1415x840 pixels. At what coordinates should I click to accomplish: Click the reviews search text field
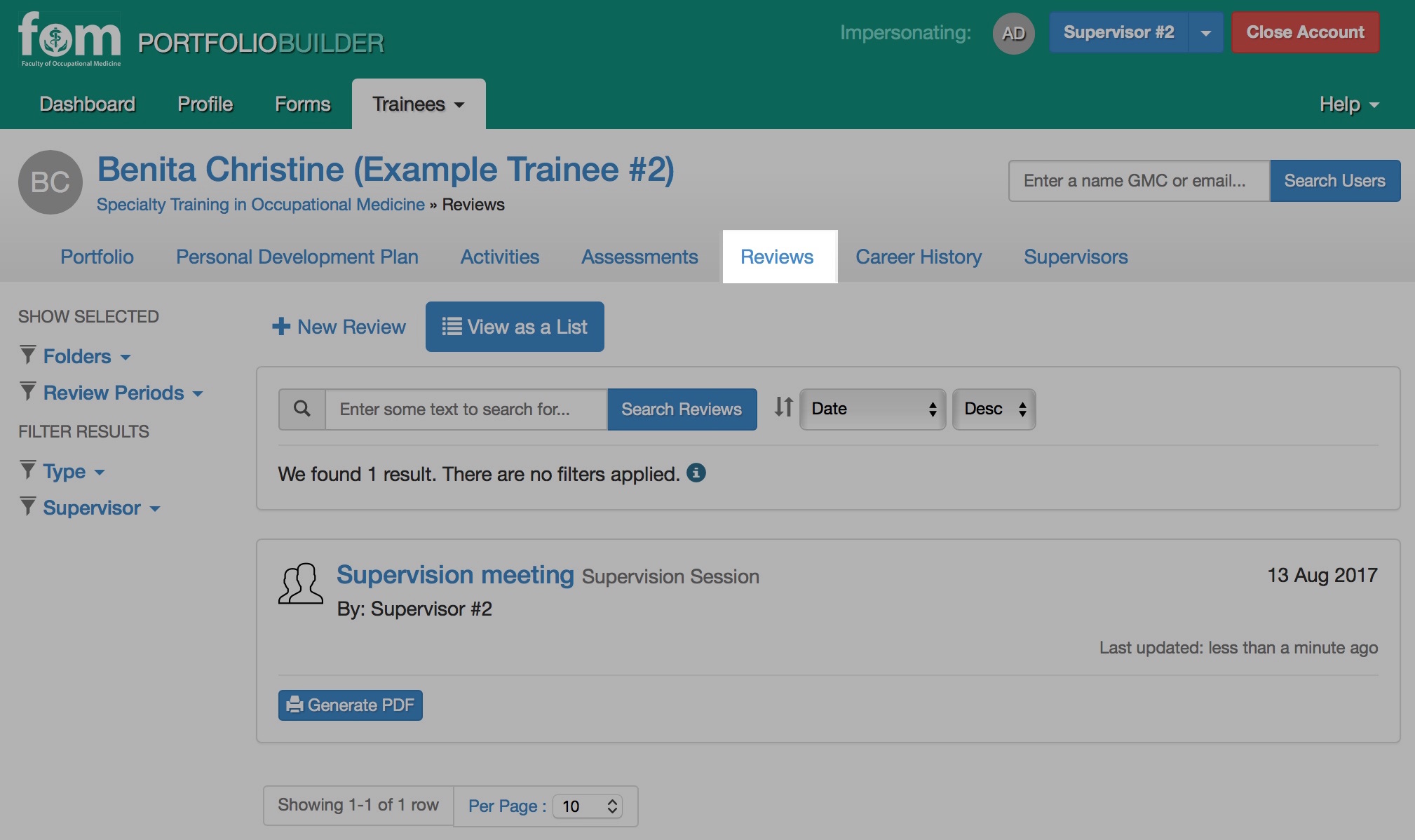click(466, 409)
